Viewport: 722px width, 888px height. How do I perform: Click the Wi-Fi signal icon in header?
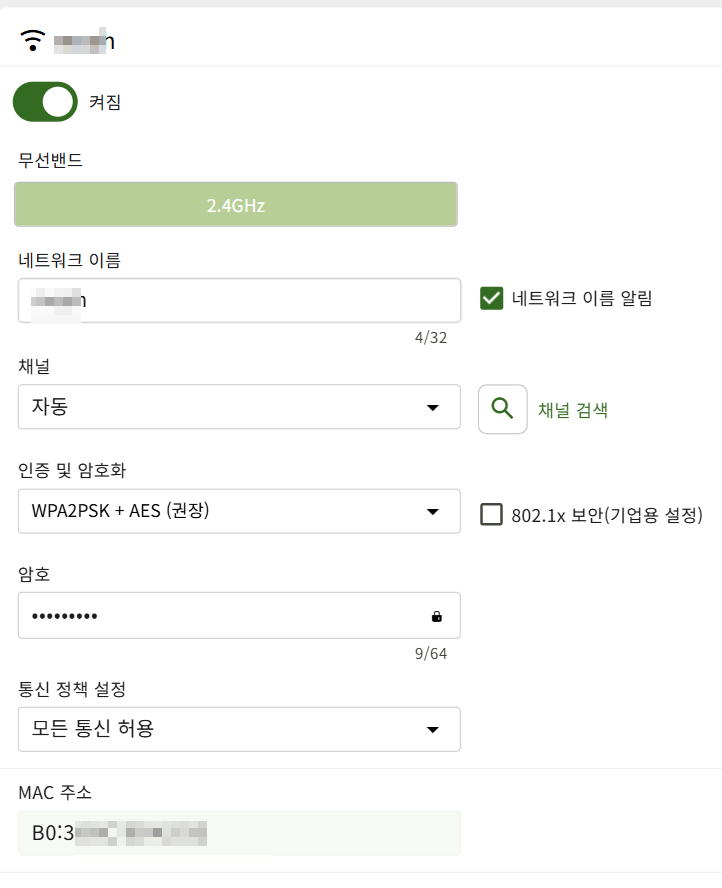(x=32, y=40)
